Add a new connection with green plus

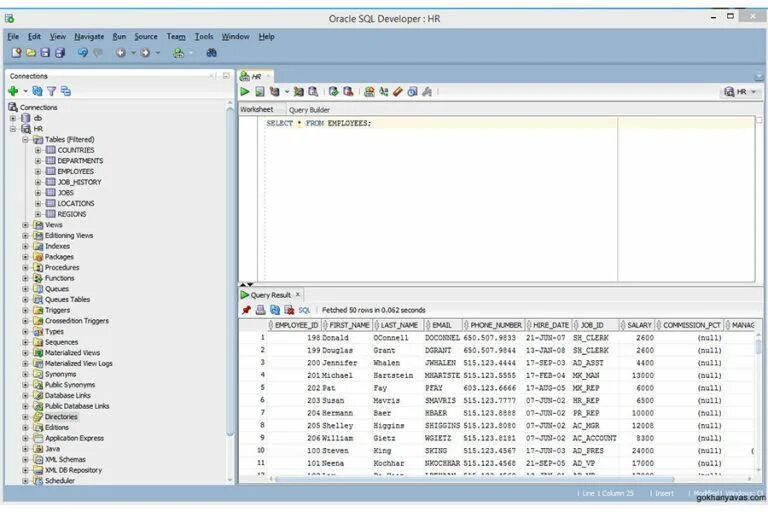(13, 91)
